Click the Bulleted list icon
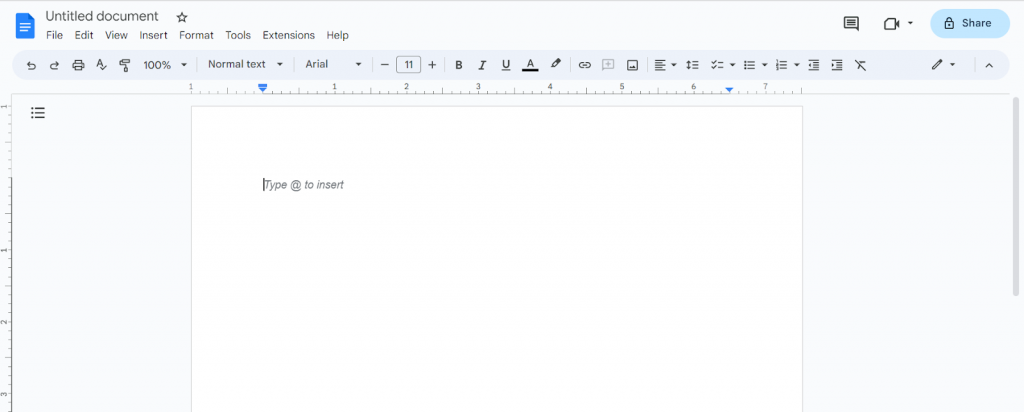The image size is (1024, 412). point(750,65)
